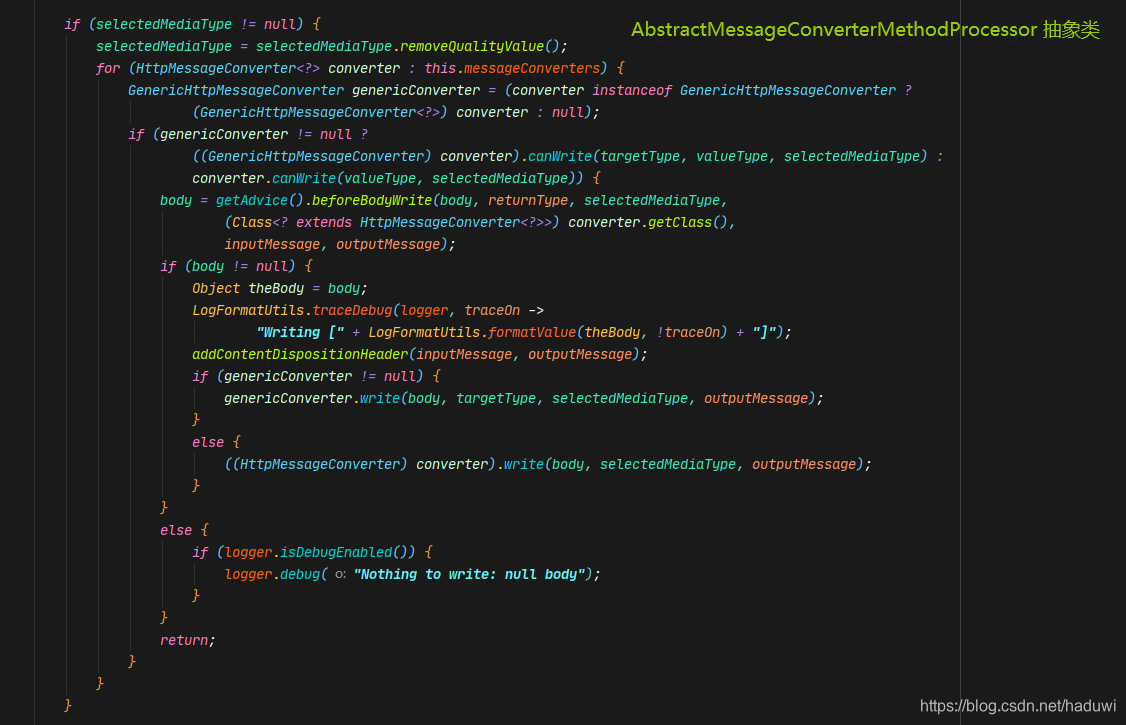This screenshot has width=1126, height=725.
Task: Click the 'this' keyword before messageConverters
Action: [439, 68]
